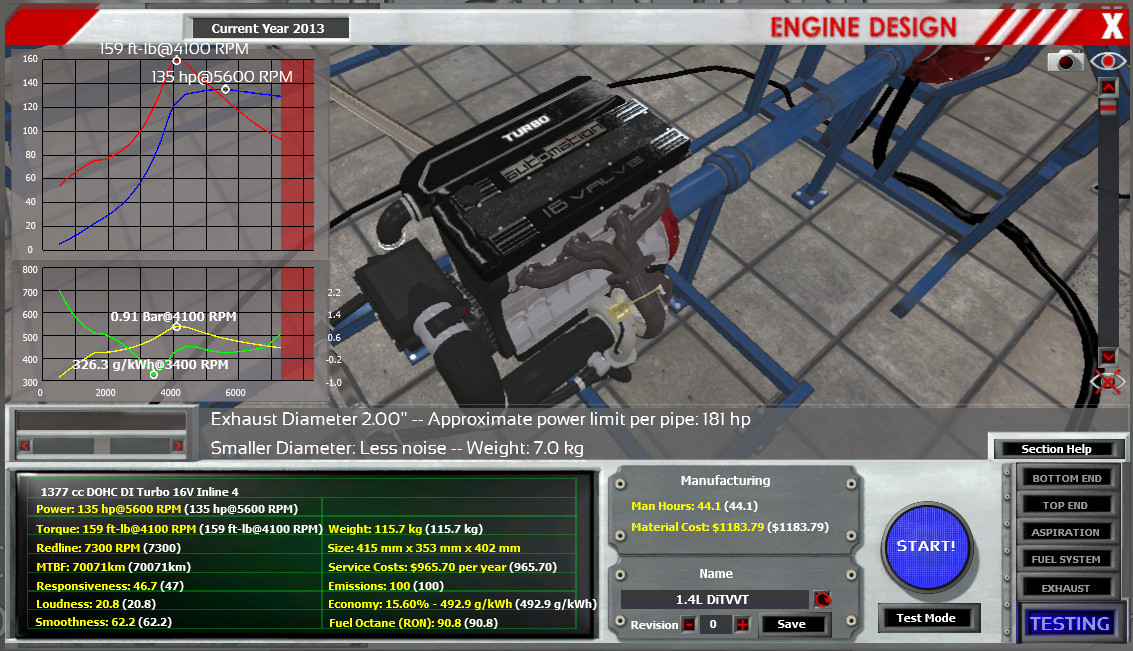The image size is (1133, 651).
Task: Switch to the Aspiration section
Action: tap(1066, 533)
